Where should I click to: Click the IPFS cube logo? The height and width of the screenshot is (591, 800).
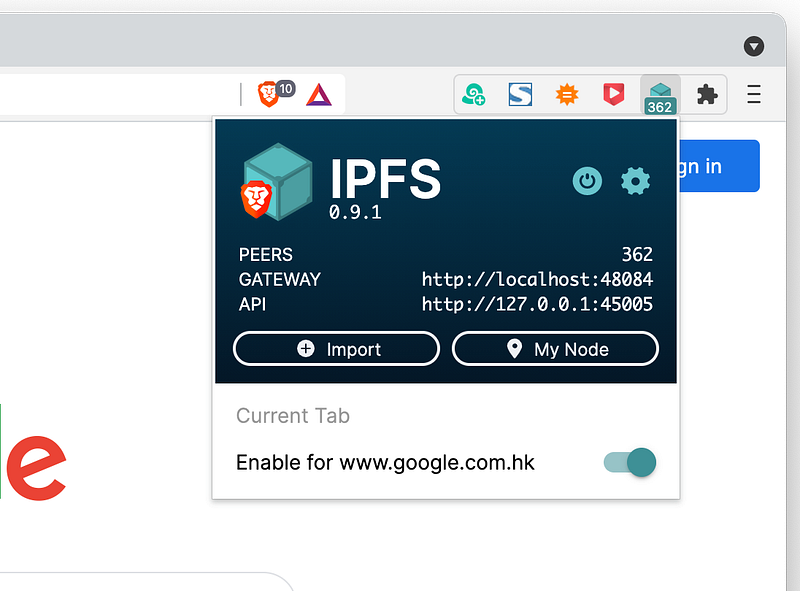(x=276, y=182)
